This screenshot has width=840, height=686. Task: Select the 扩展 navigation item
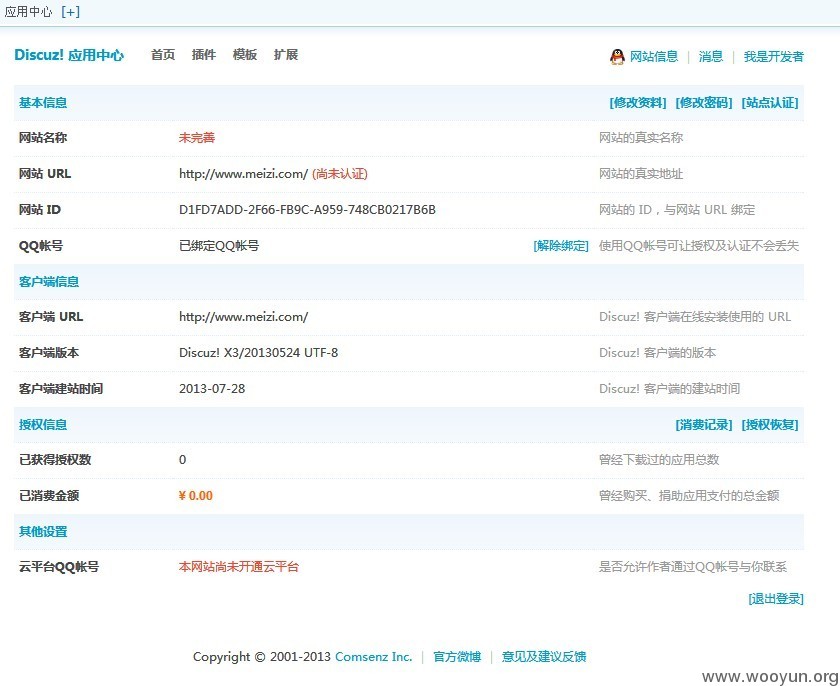(x=286, y=55)
